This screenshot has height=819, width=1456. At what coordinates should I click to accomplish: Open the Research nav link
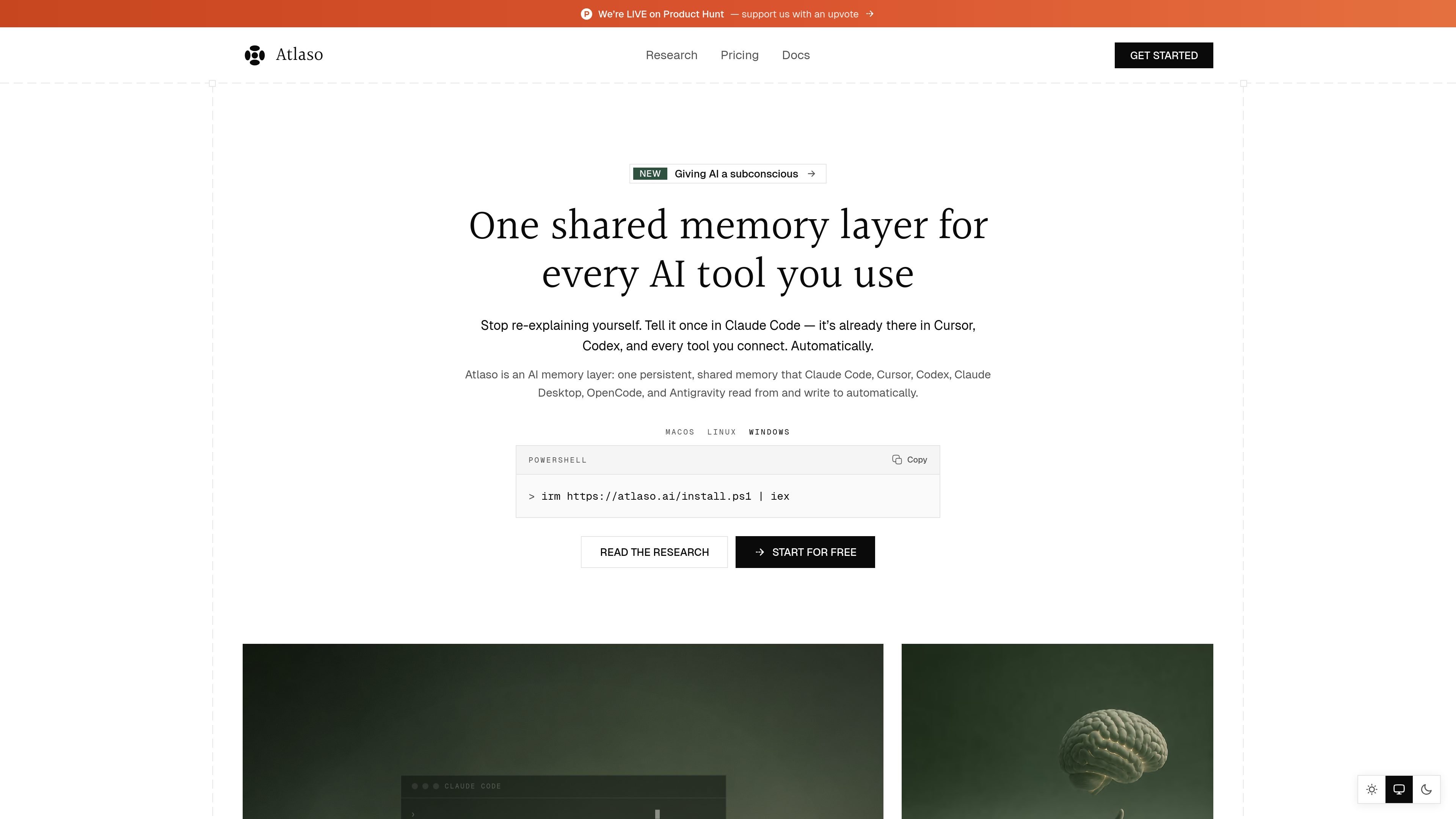tap(672, 55)
